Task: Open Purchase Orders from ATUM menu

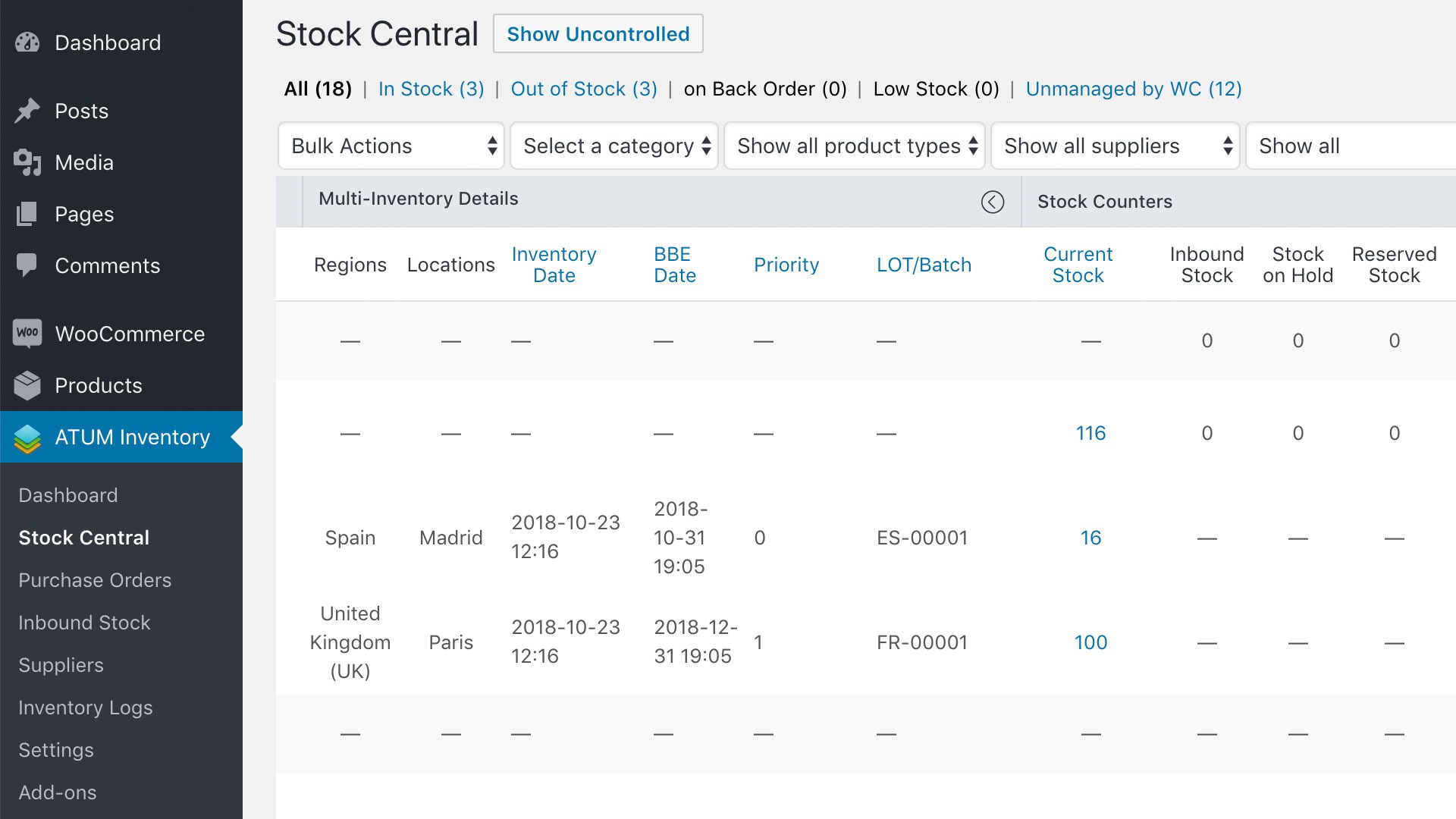Action: (x=94, y=580)
